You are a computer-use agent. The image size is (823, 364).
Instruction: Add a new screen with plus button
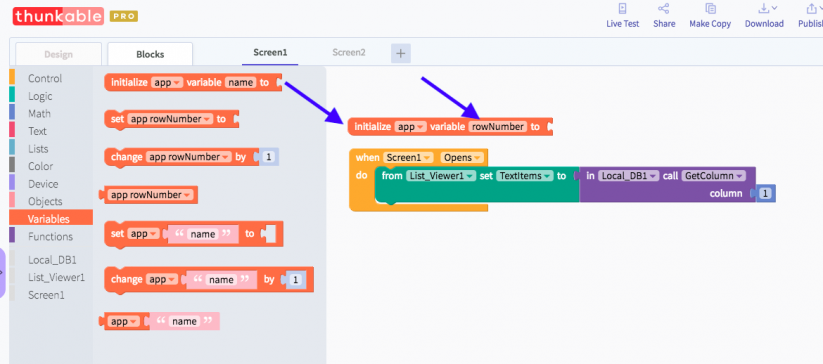tap(400, 53)
